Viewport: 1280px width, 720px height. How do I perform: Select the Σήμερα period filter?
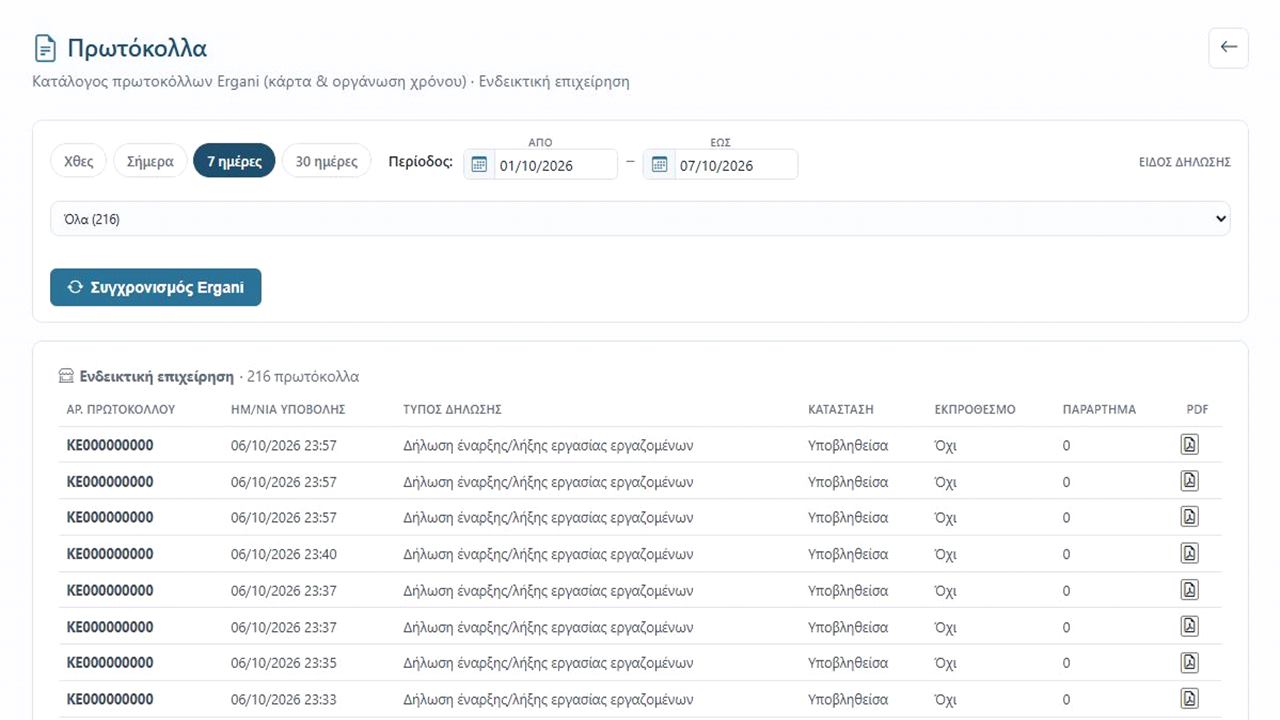point(150,161)
